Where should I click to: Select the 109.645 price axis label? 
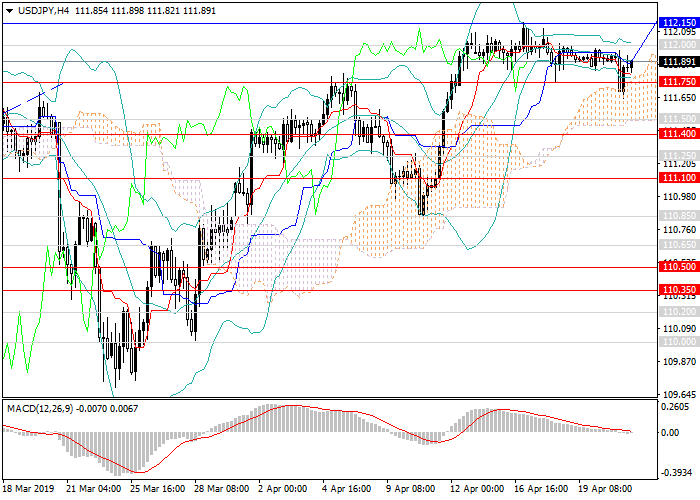679,395
